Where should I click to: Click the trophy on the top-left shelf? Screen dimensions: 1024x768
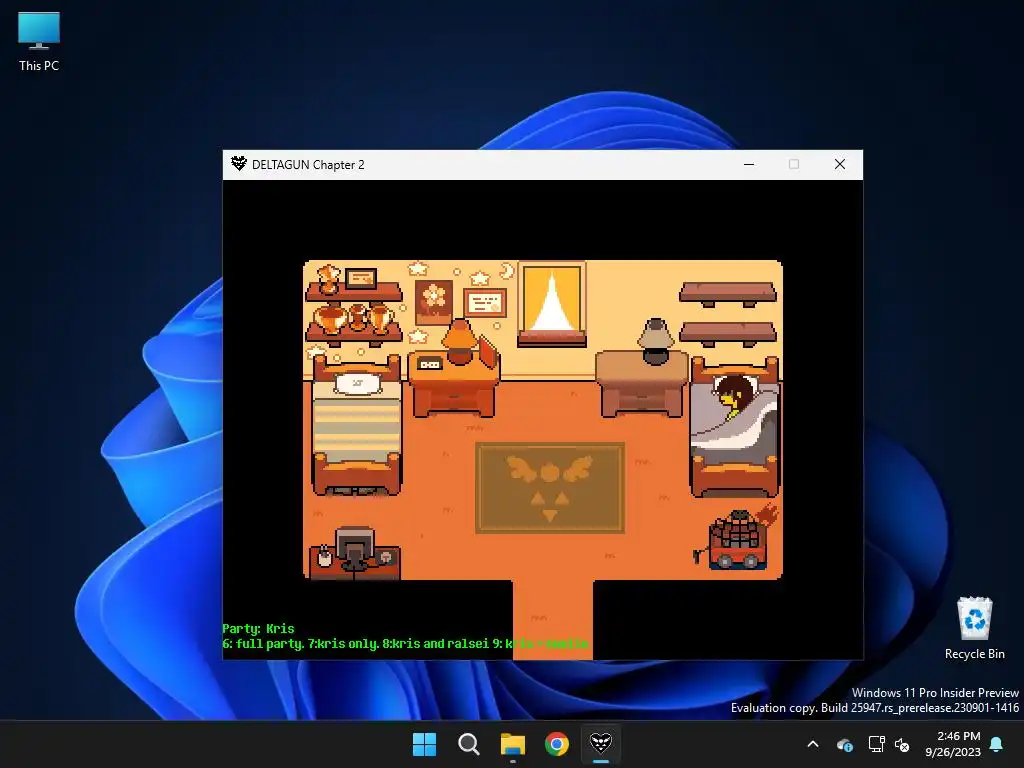[328, 279]
